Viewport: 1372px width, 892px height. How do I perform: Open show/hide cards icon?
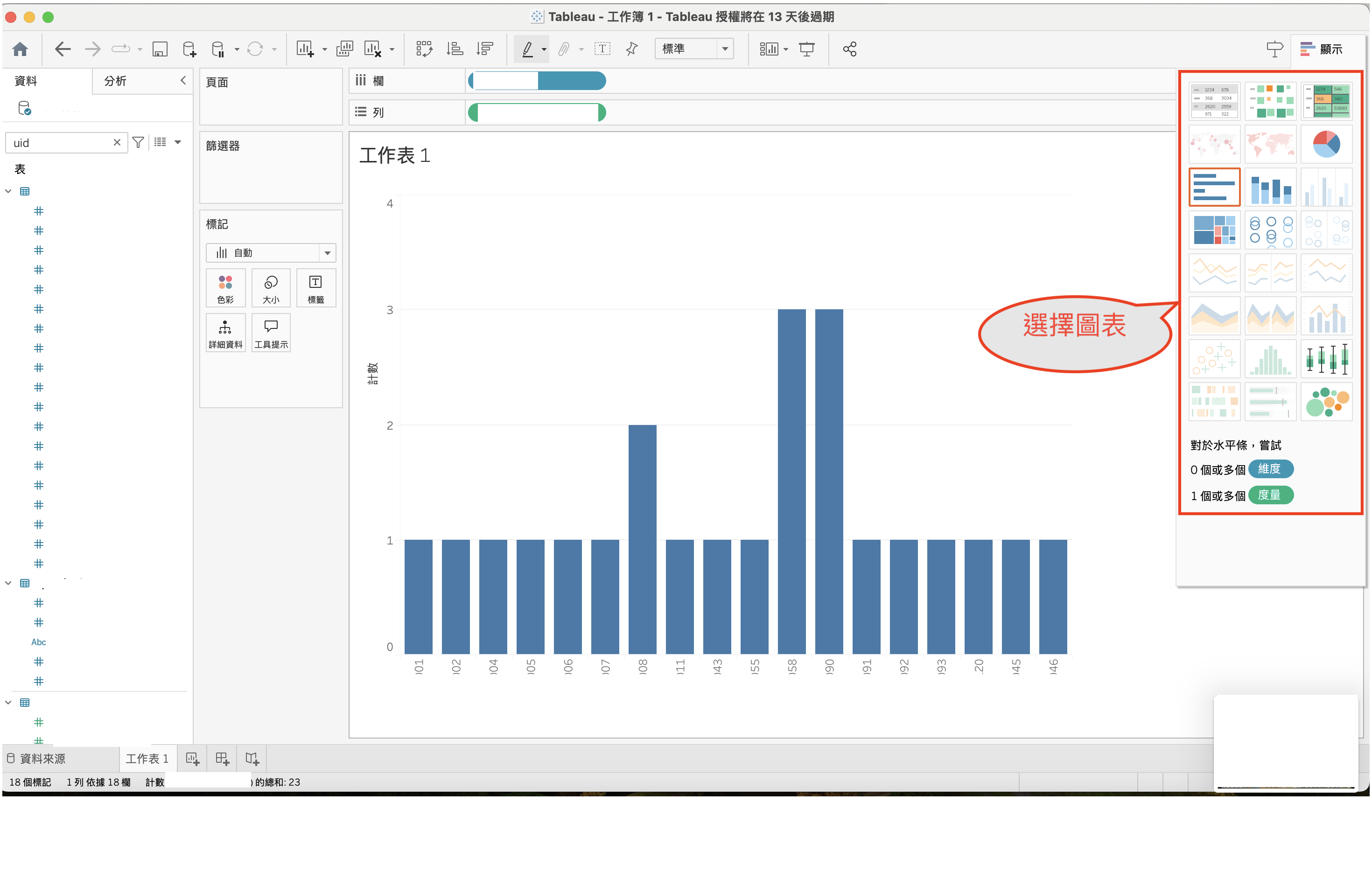coord(769,49)
